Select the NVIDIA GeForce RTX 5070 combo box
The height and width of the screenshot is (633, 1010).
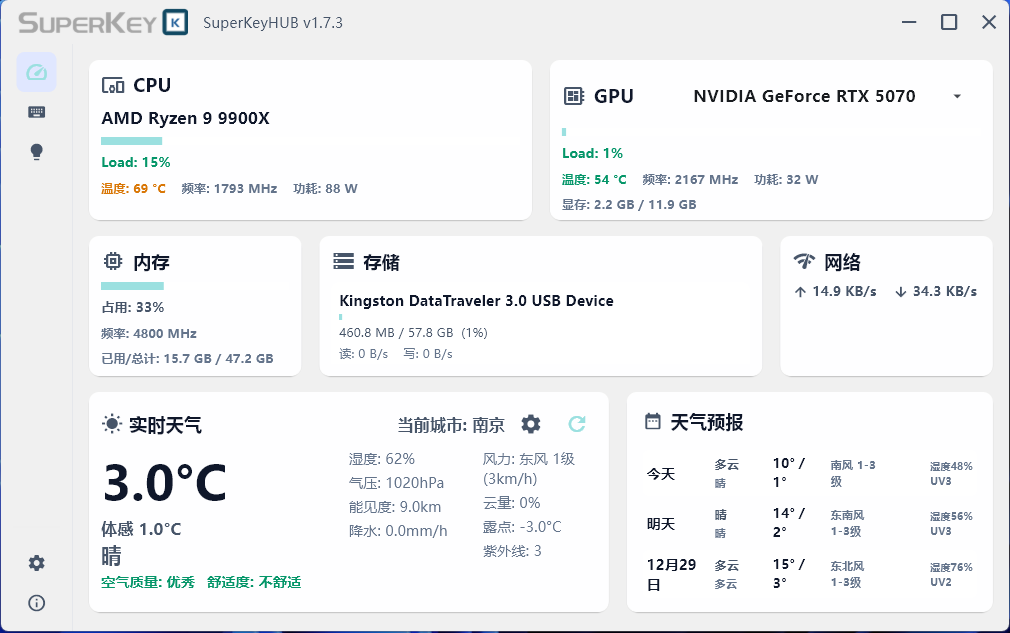(804, 97)
